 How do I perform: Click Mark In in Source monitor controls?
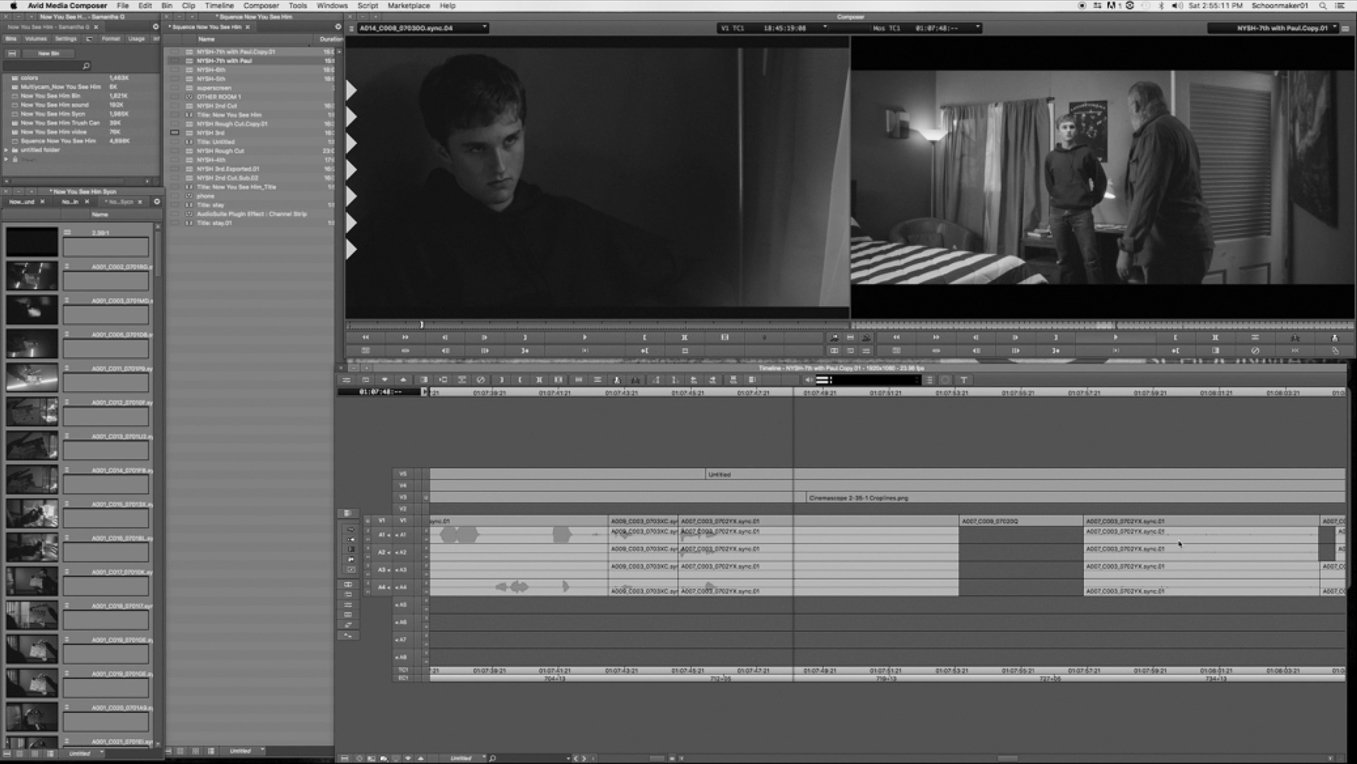click(645, 338)
